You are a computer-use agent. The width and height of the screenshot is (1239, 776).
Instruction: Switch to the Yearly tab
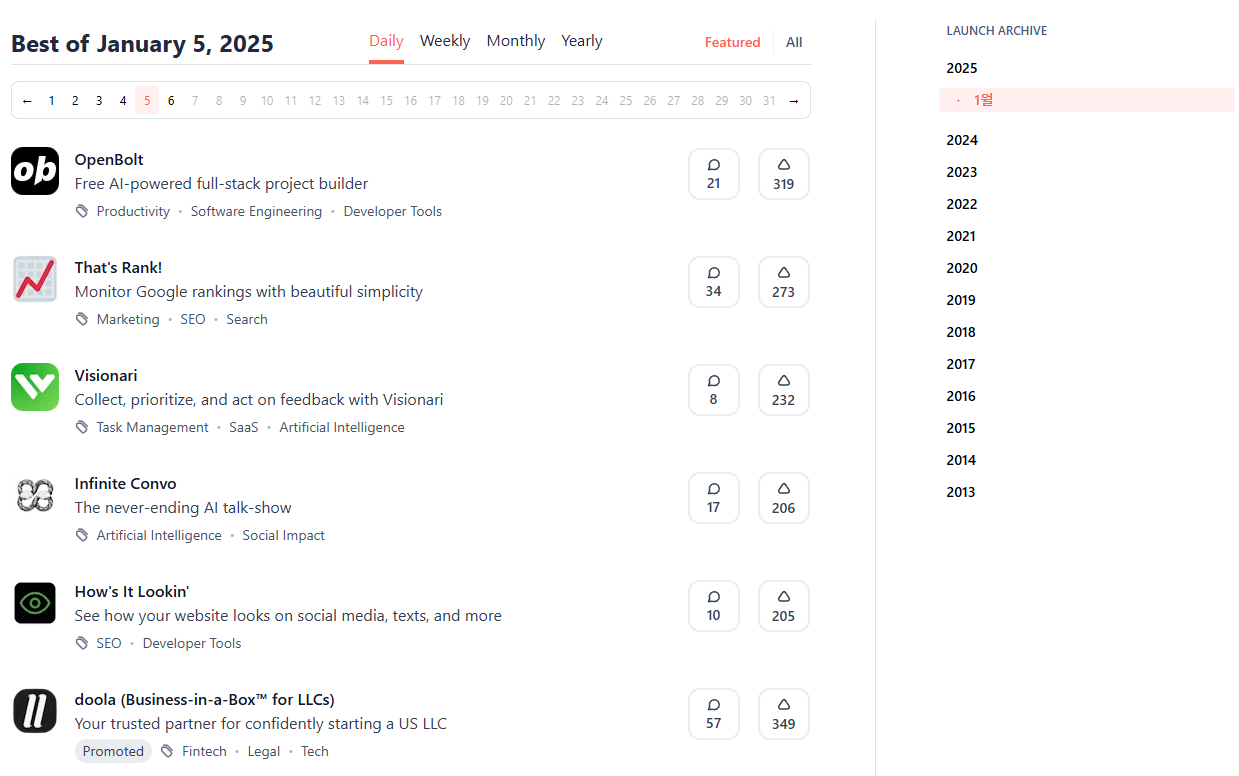[582, 41]
